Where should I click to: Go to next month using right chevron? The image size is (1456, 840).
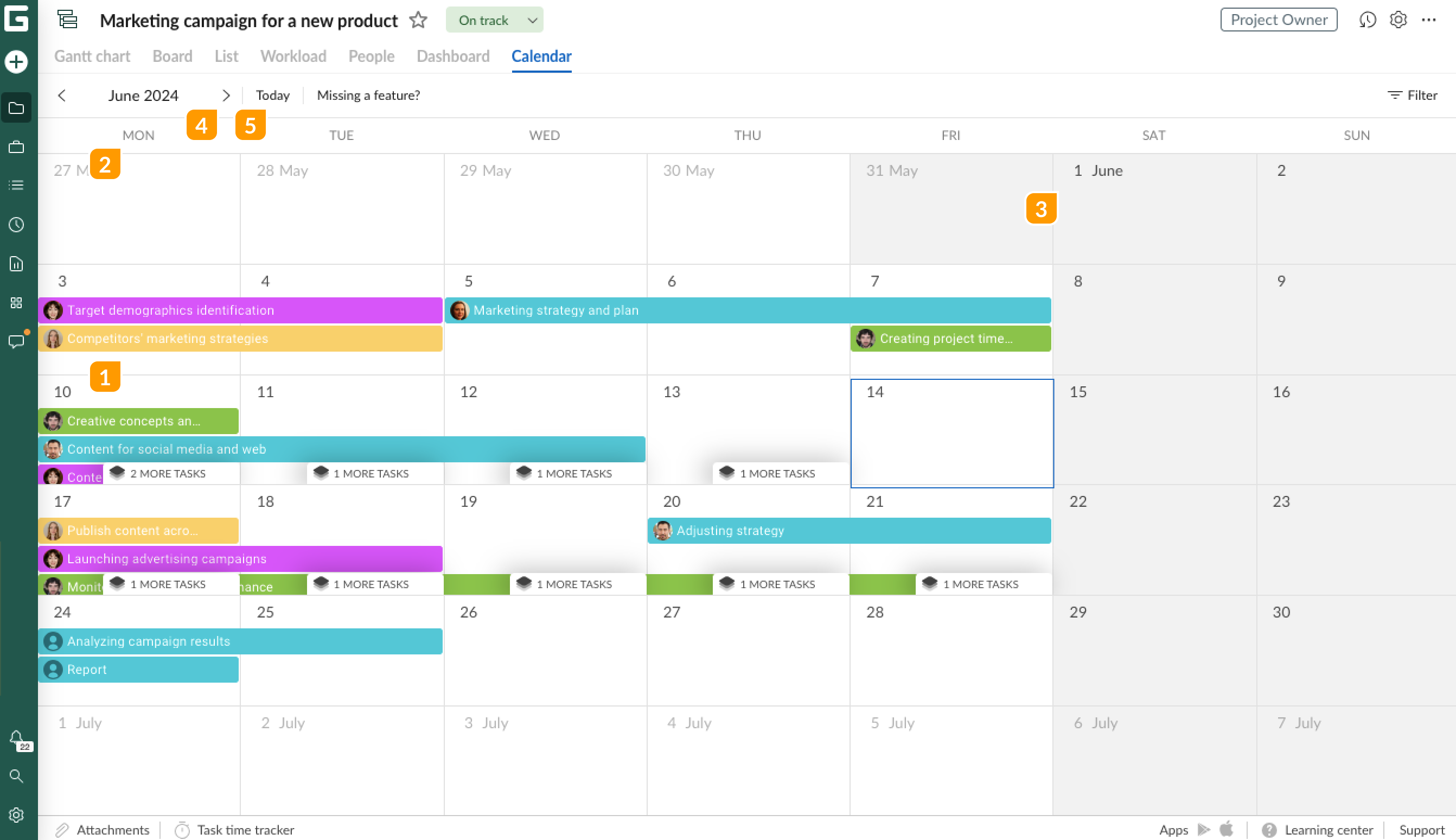(x=227, y=95)
